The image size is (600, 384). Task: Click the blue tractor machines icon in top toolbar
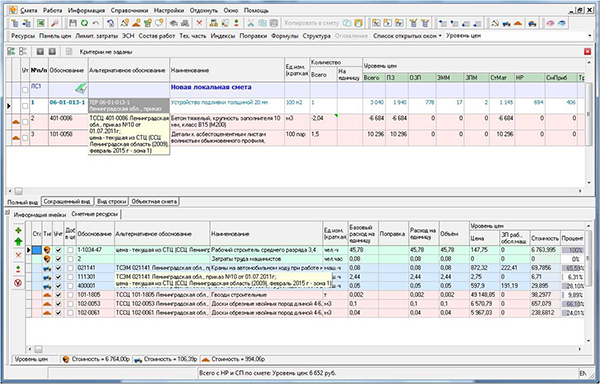pyautogui.click(x=506, y=23)
